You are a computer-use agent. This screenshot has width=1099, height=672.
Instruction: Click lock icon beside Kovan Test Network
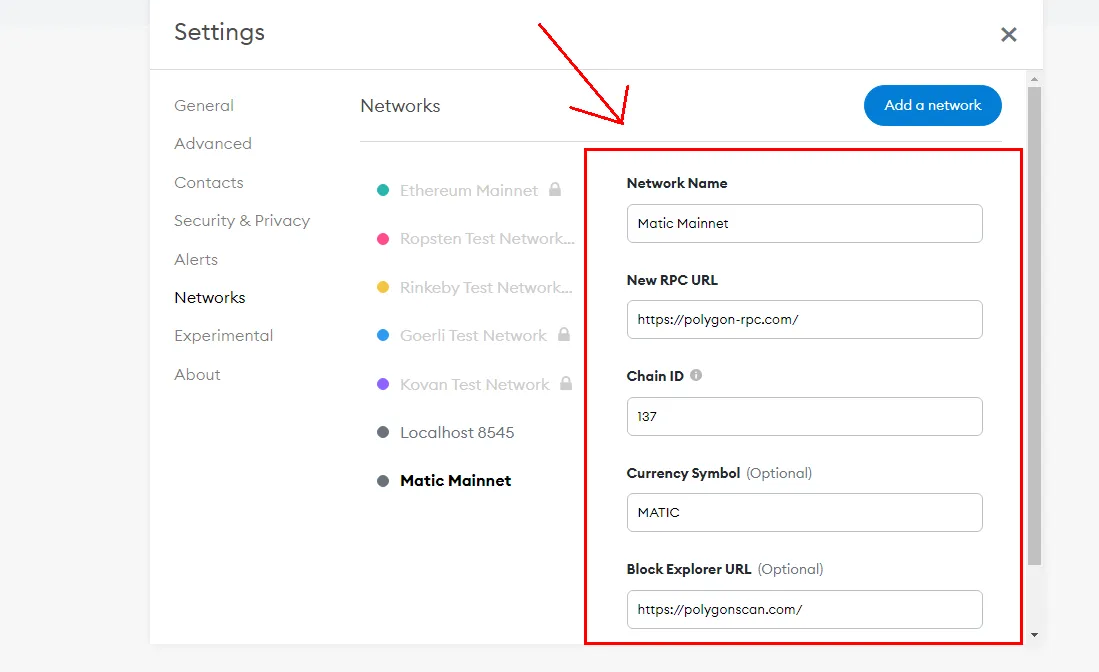pos(566,383)
